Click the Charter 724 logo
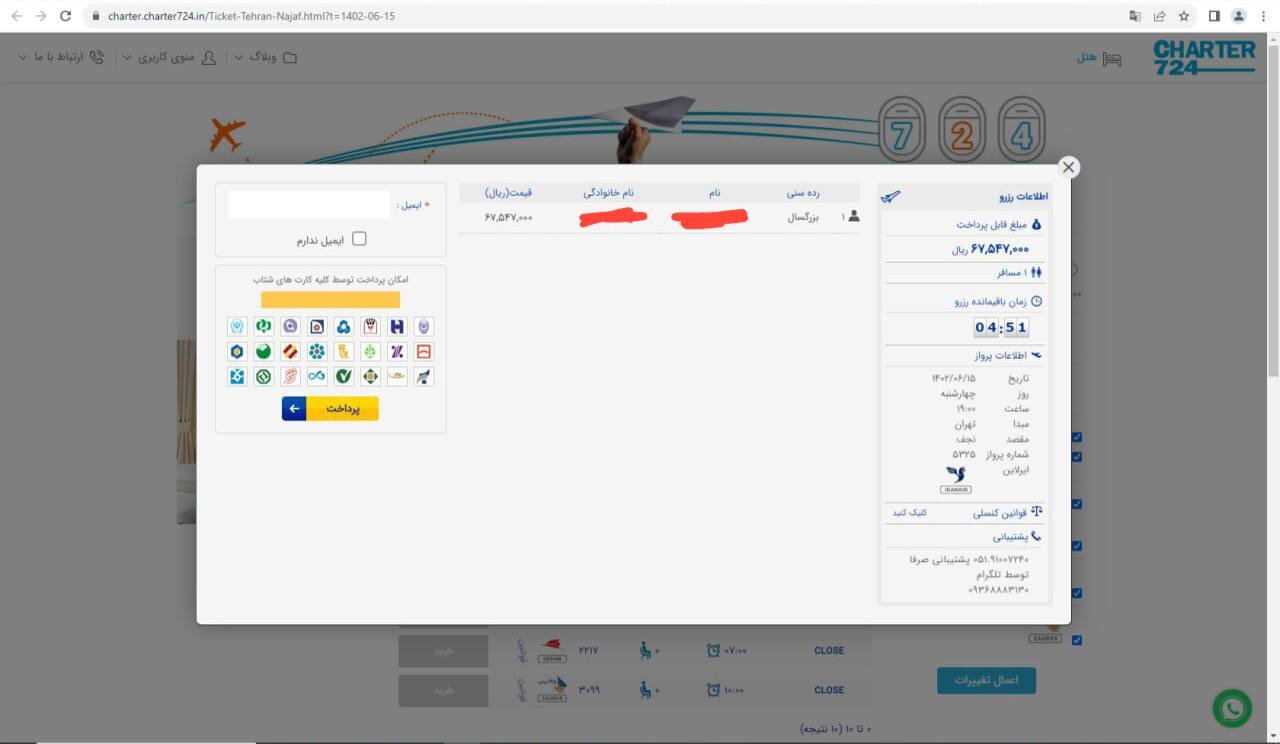The image size is (1280, 744). (1203, 58)
